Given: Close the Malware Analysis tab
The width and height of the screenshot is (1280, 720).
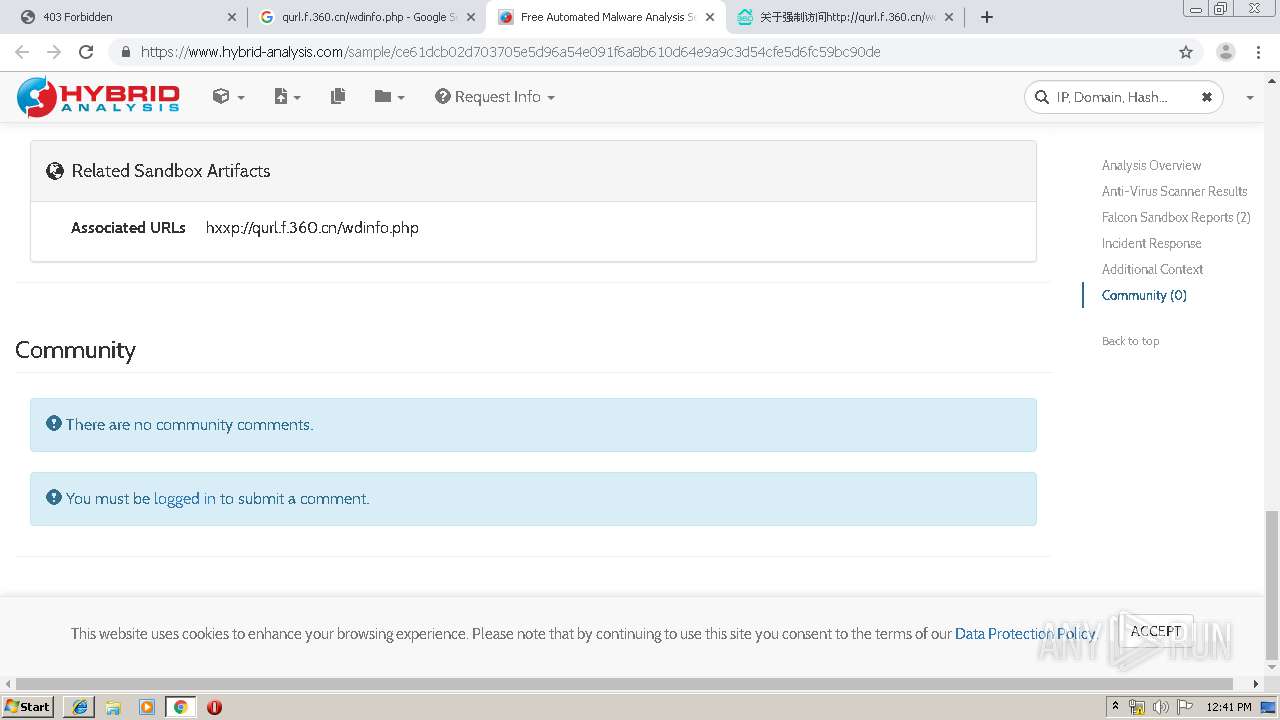Looking at the screenshot, I should coord(710,17).
